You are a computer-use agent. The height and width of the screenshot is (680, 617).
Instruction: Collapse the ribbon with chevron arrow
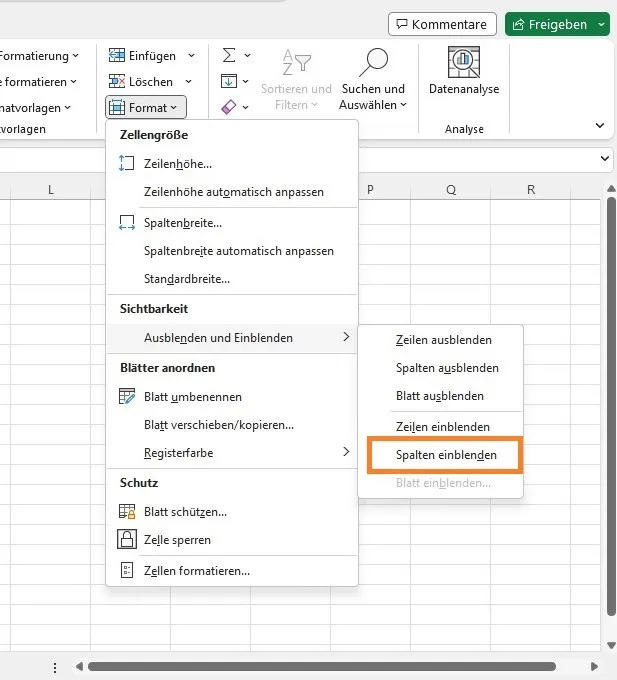[600, 126]
